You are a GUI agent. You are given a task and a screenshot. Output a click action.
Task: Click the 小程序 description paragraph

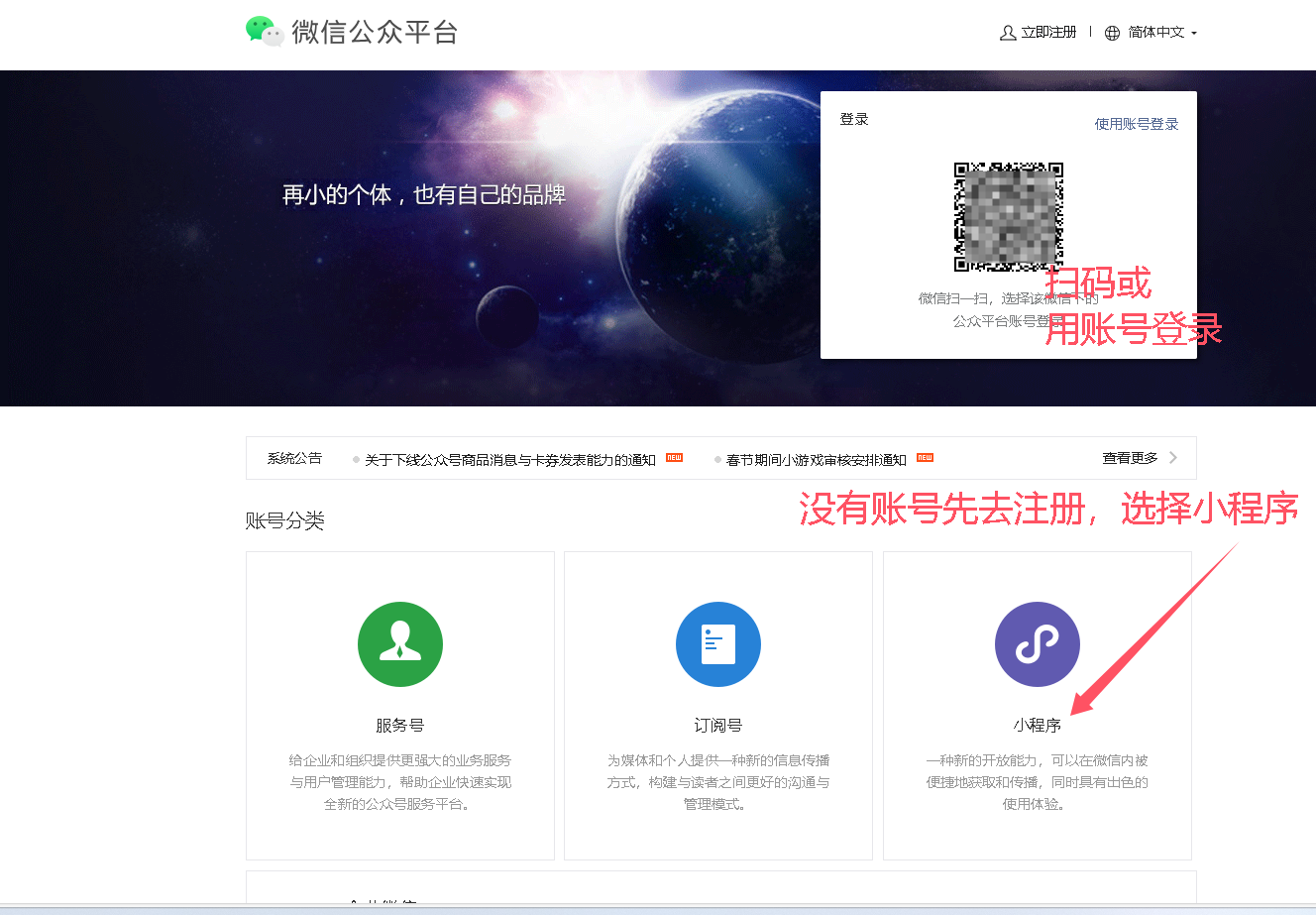1038,782
